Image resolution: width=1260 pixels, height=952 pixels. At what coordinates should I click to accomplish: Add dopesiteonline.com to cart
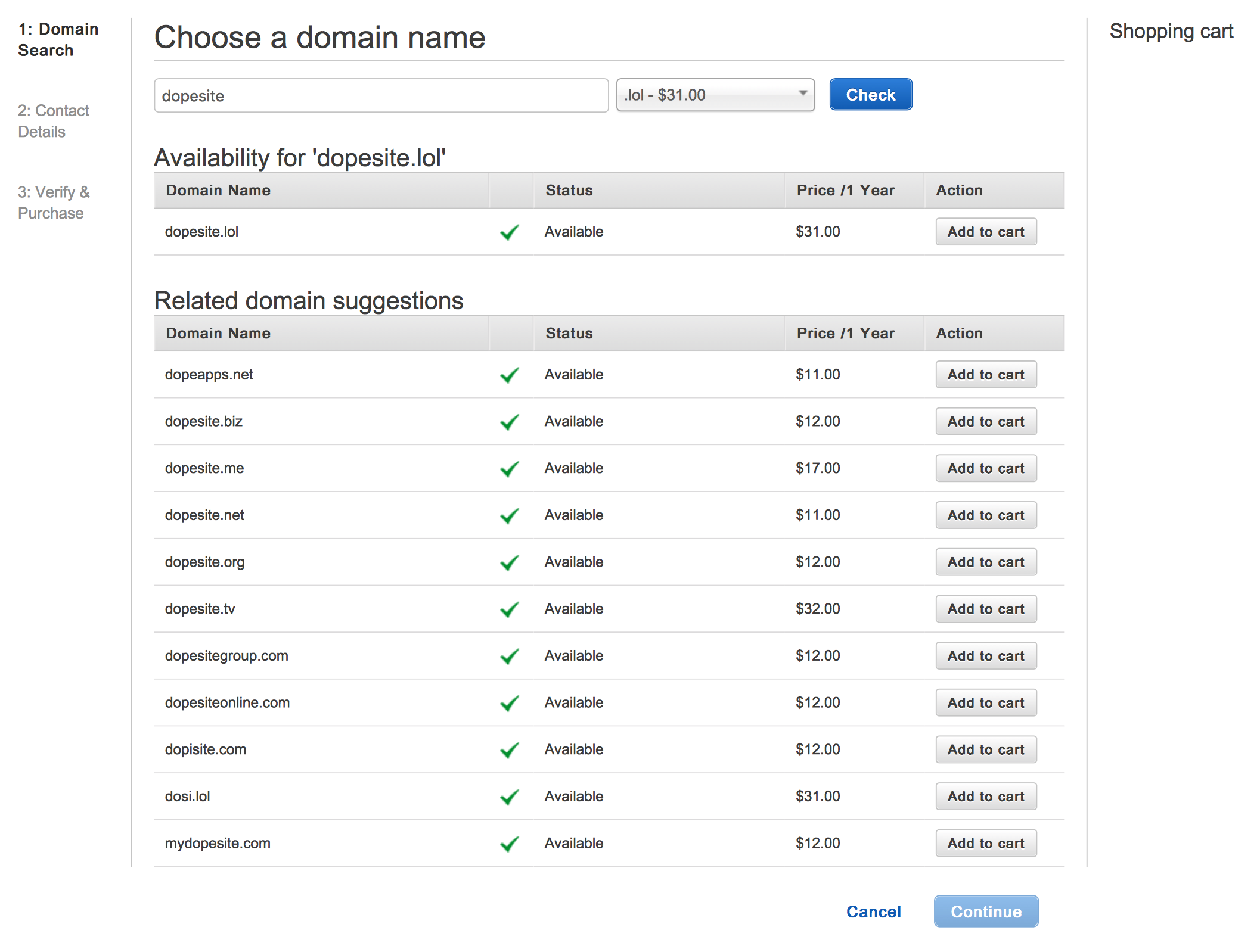[x=986, y=703]
